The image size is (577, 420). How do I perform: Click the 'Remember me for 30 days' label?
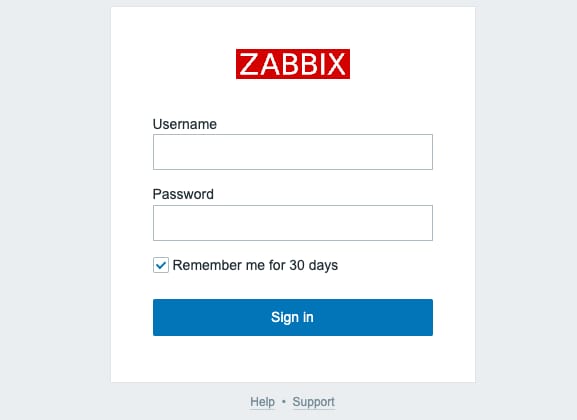(255, 265)
